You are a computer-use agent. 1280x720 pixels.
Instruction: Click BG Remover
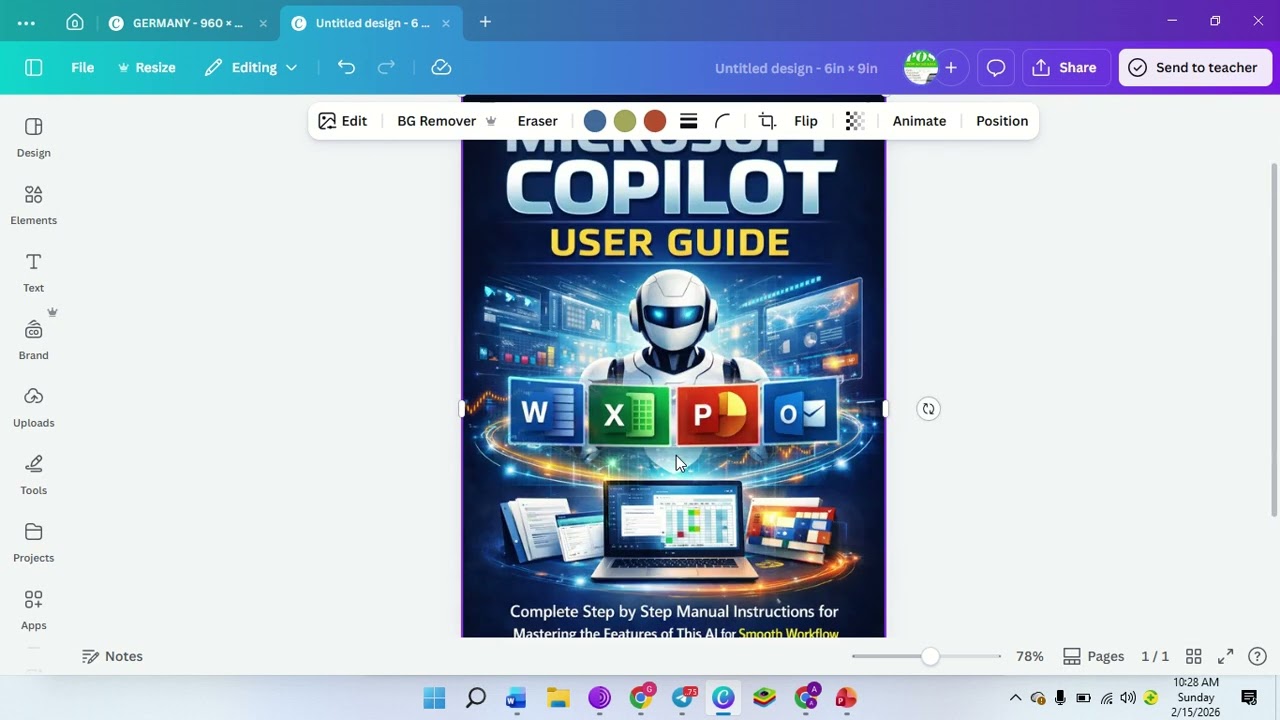click(446, 121)
